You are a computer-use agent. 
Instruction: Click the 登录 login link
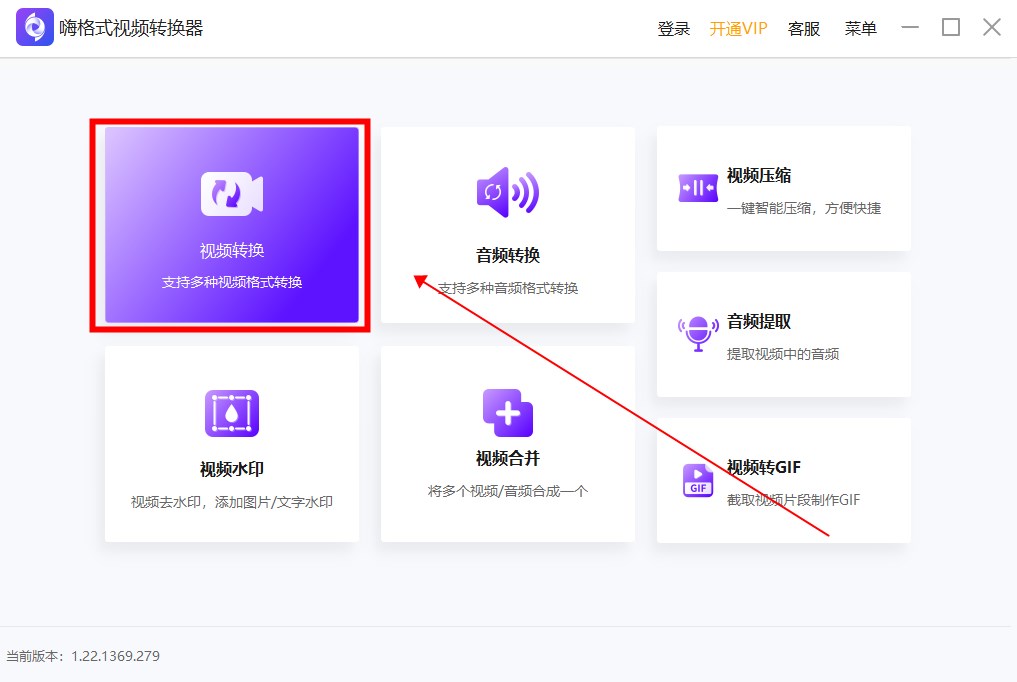[674, 28]
